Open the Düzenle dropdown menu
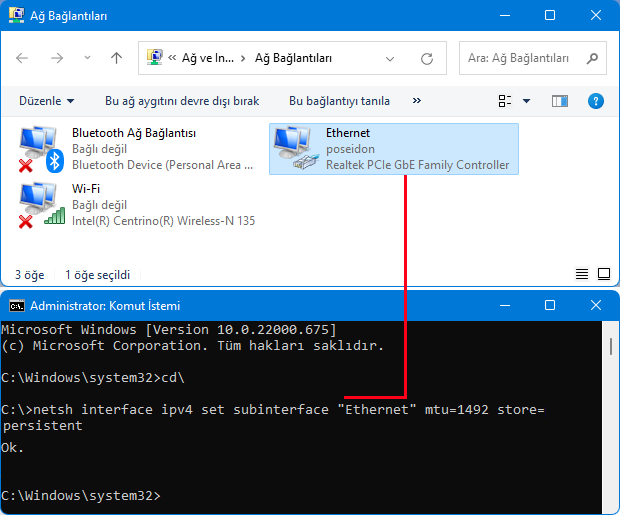 click(x=46, y=101)
